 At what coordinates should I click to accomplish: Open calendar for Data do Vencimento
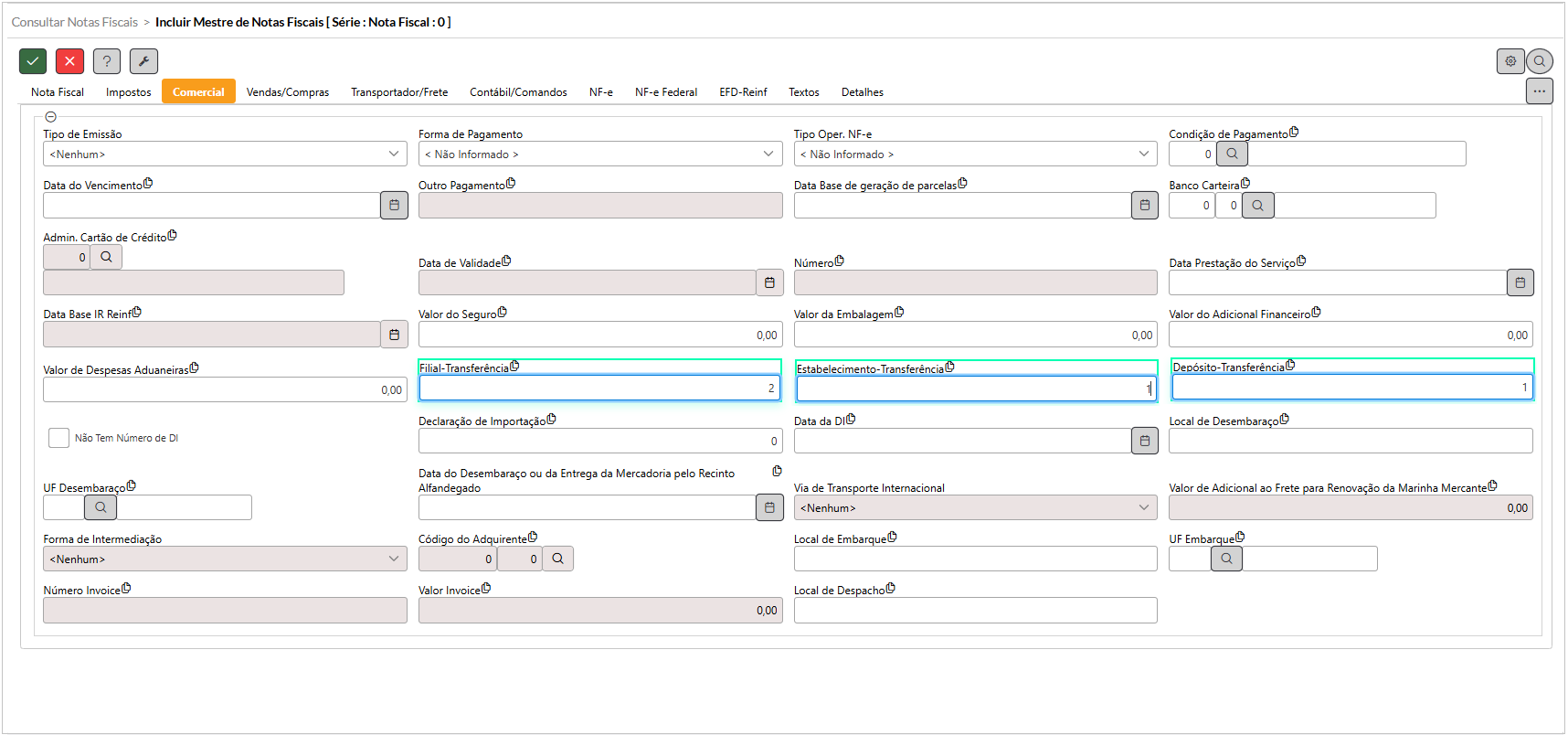[394, 206]
